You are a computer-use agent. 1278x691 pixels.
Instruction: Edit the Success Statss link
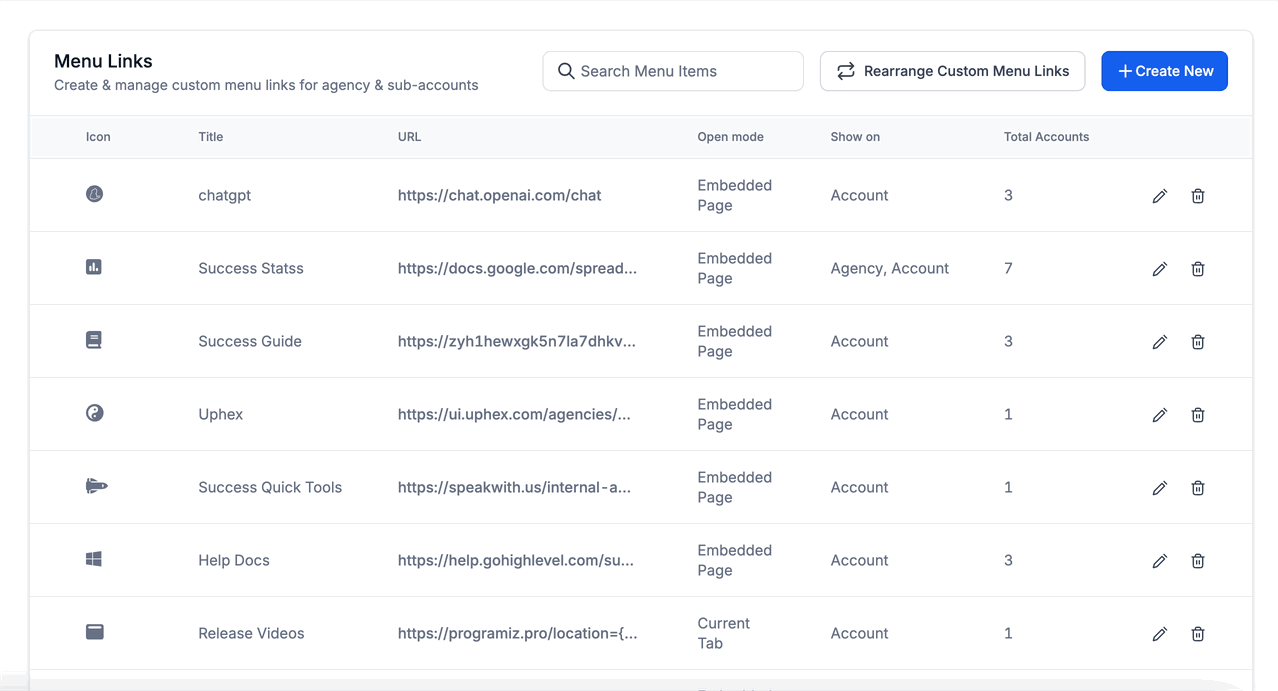[x=1159, y=269]
